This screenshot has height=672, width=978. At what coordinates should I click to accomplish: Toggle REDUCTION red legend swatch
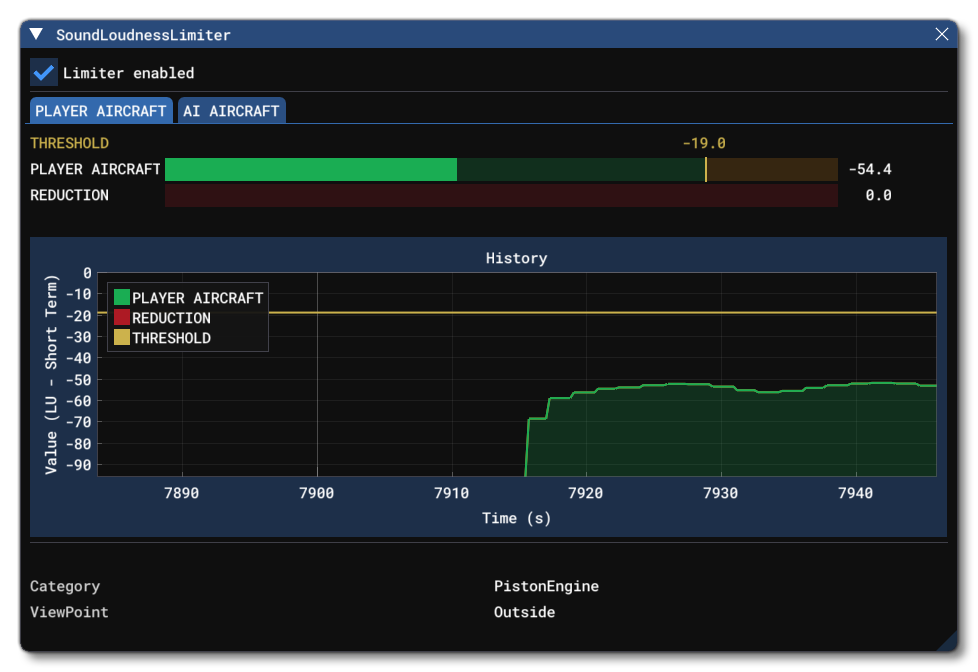(x=122, y=318)
